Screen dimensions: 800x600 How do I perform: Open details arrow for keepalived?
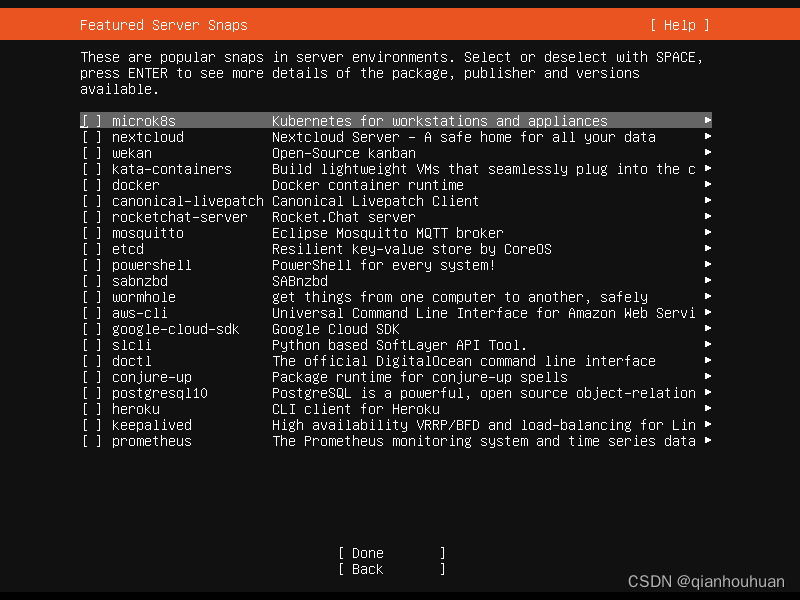pos(708,424)
